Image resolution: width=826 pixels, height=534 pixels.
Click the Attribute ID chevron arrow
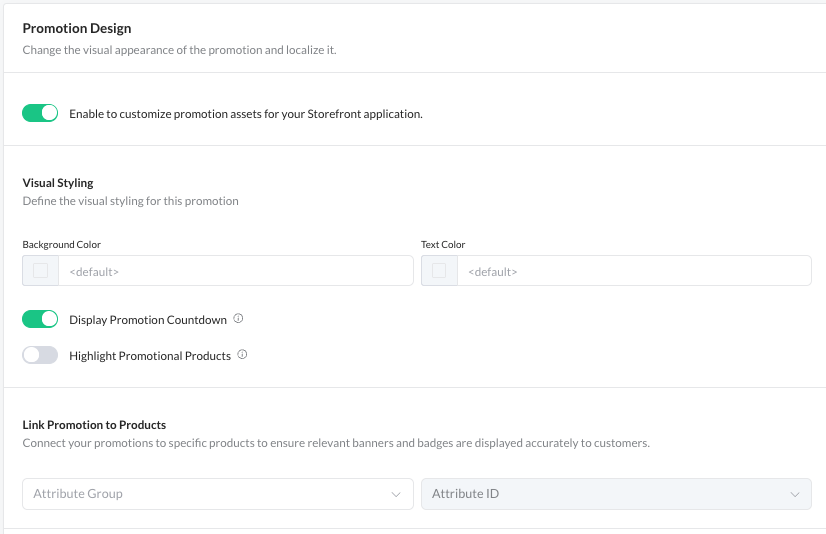pyautogui.click(x=795, y=495)
